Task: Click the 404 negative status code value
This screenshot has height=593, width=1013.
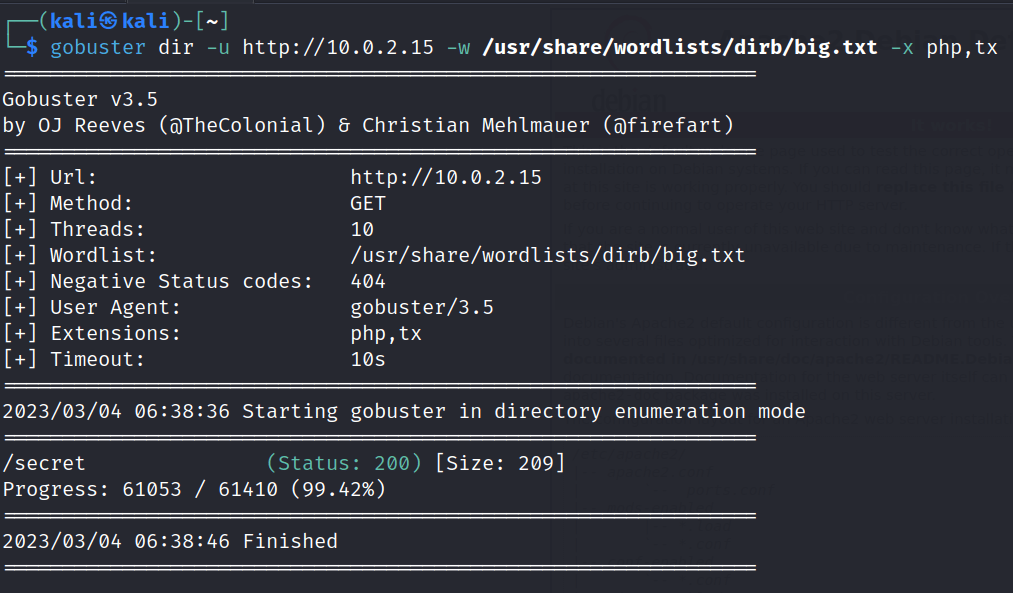Action: pos(368,281)
